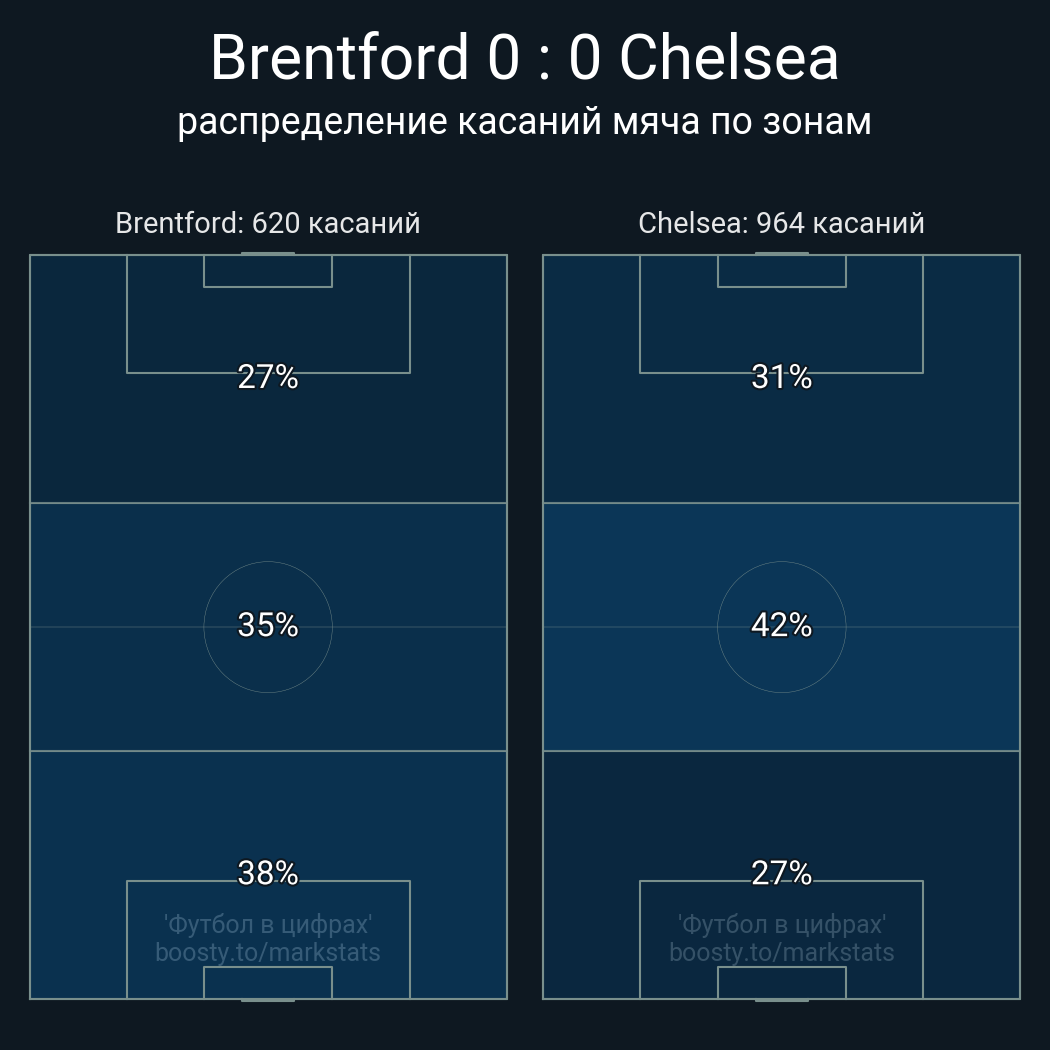
Task: Click the "Brentford 0 : 0 Chelsea" title
Action: [x=524, y=58]
